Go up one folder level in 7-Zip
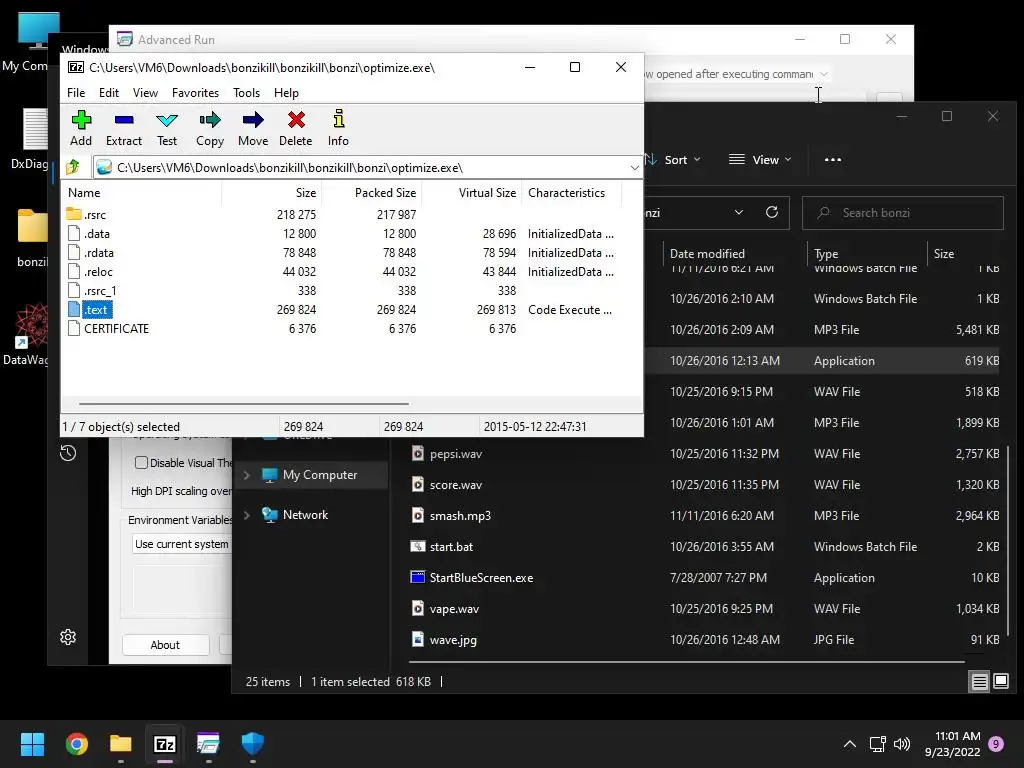 tap(72, 168)
